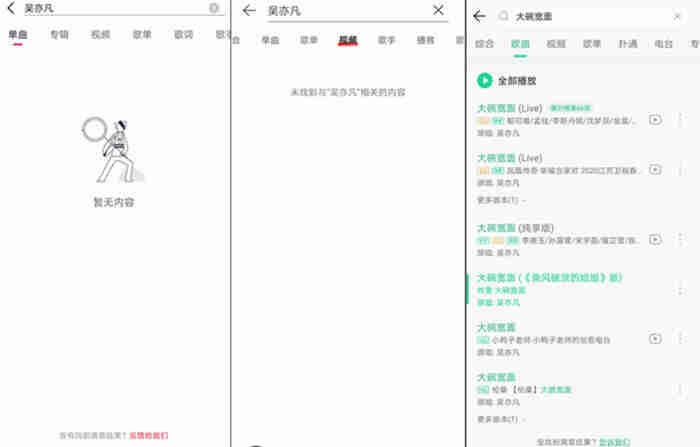Open more options for first 大碗宽面 (Live)

tap(681, 119)
